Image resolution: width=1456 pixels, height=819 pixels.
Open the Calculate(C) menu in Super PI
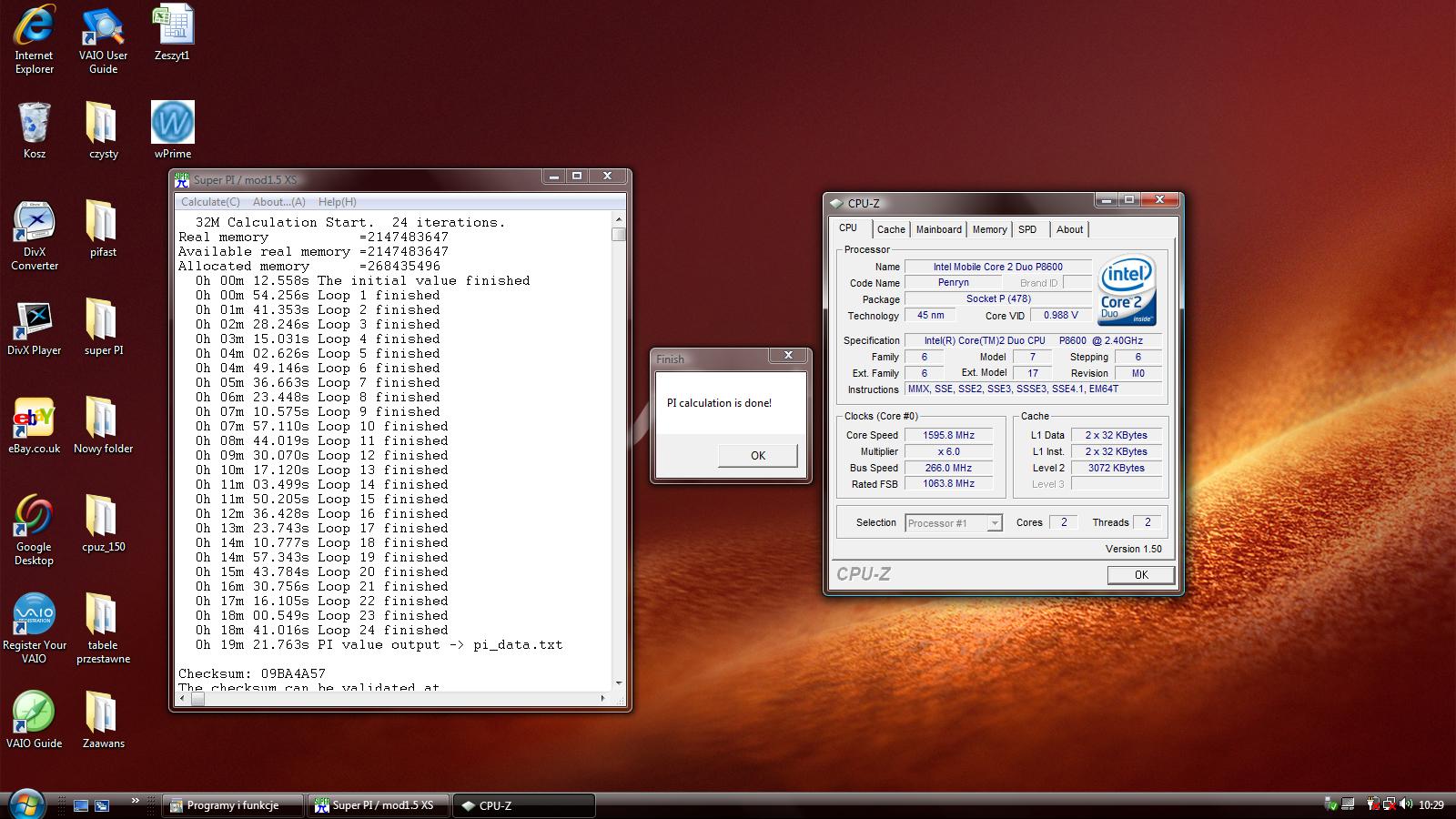(210, 202)
